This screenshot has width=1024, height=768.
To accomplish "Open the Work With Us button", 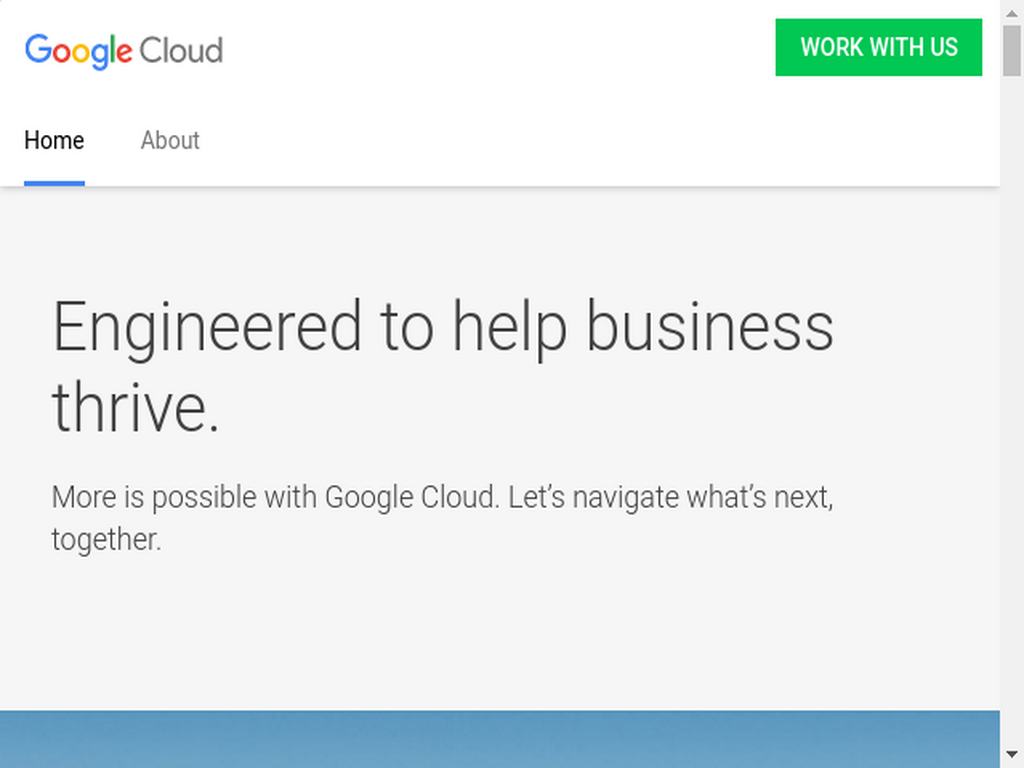I will (878, 47).
